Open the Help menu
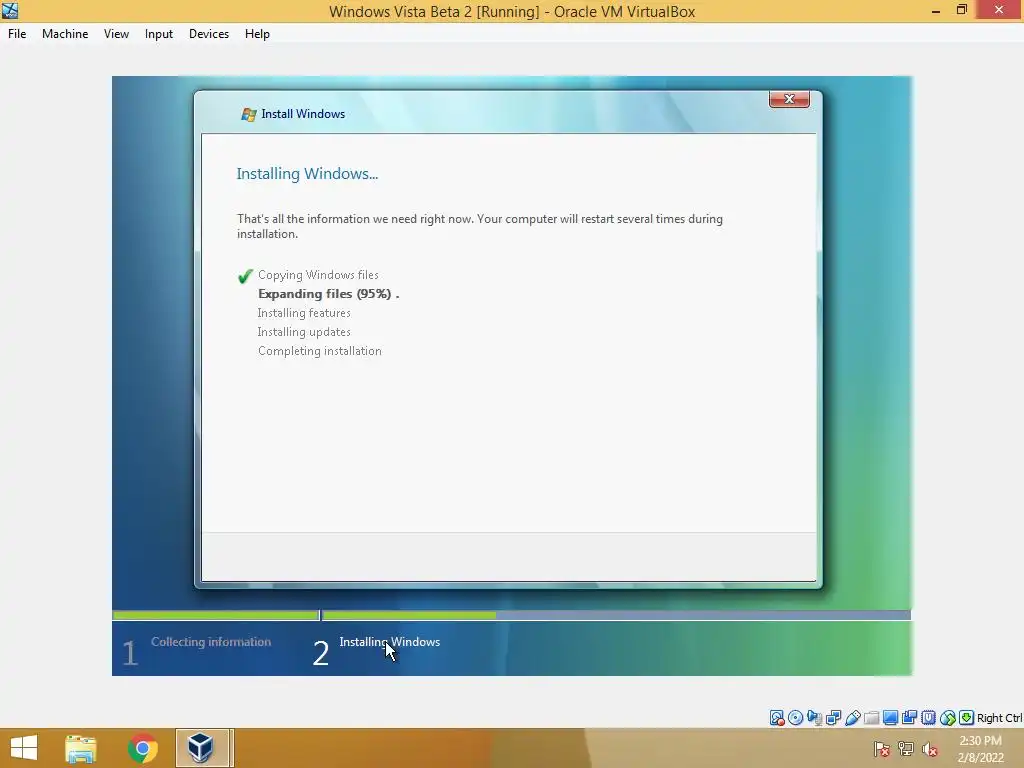The width and height of the screenshot is (1024, 768). (257, 34)
